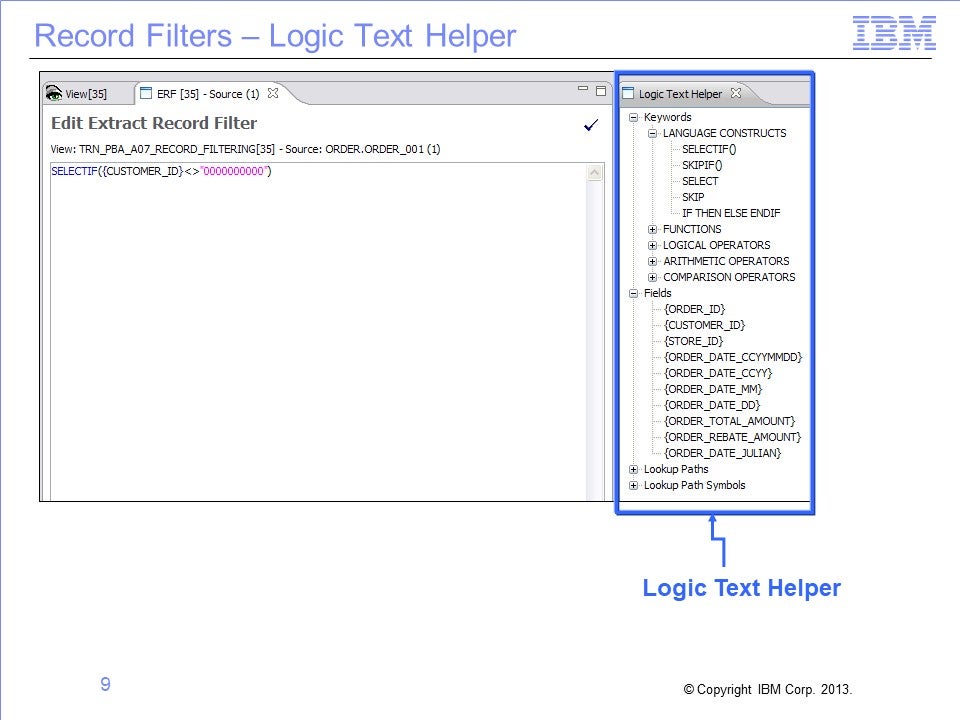Click the SELECTIF word in the editor
The image size is (960, 720).
point(74,171)
